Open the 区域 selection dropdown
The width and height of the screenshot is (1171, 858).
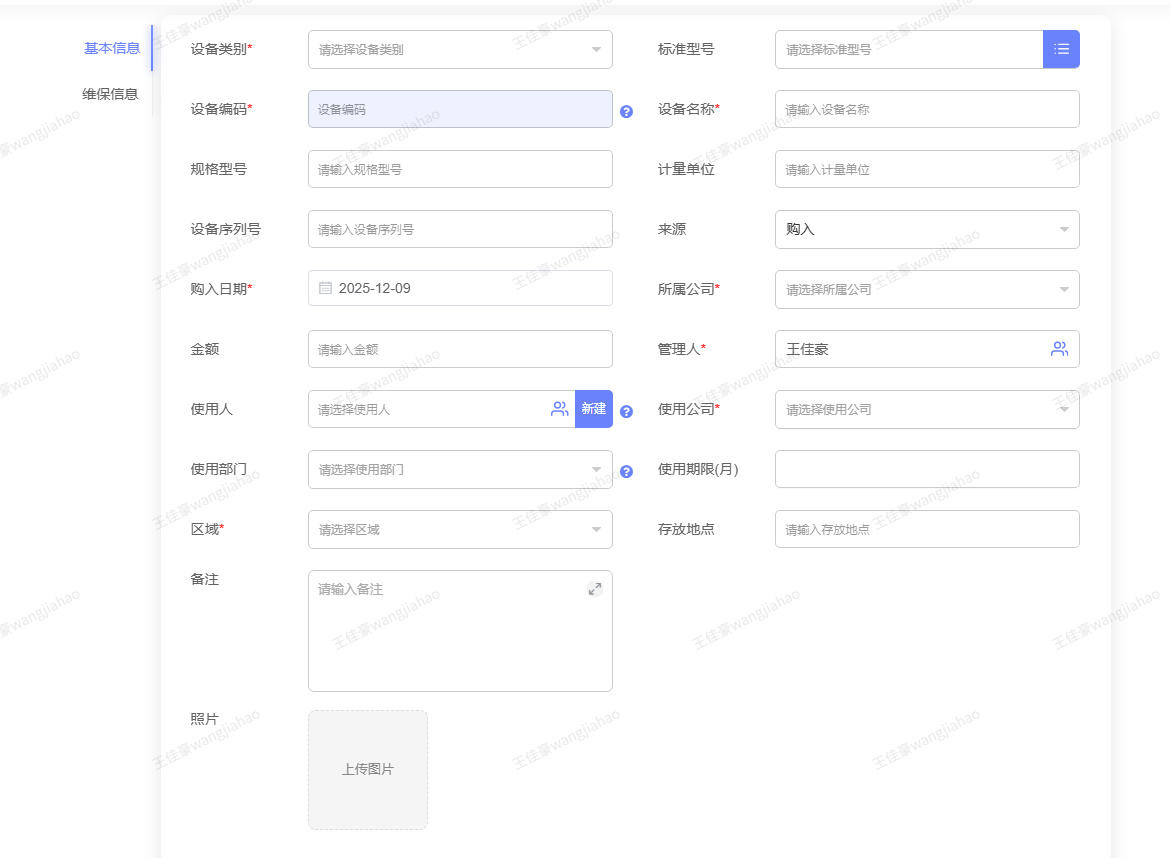pos(460,529)
